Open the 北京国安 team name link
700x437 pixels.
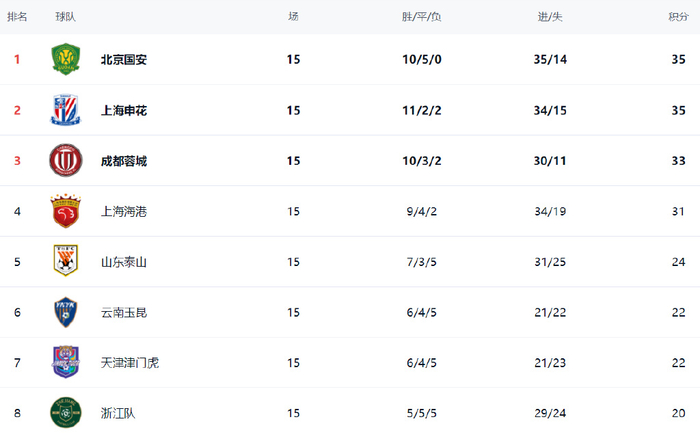pyautogui.click(x=124, y=59)
